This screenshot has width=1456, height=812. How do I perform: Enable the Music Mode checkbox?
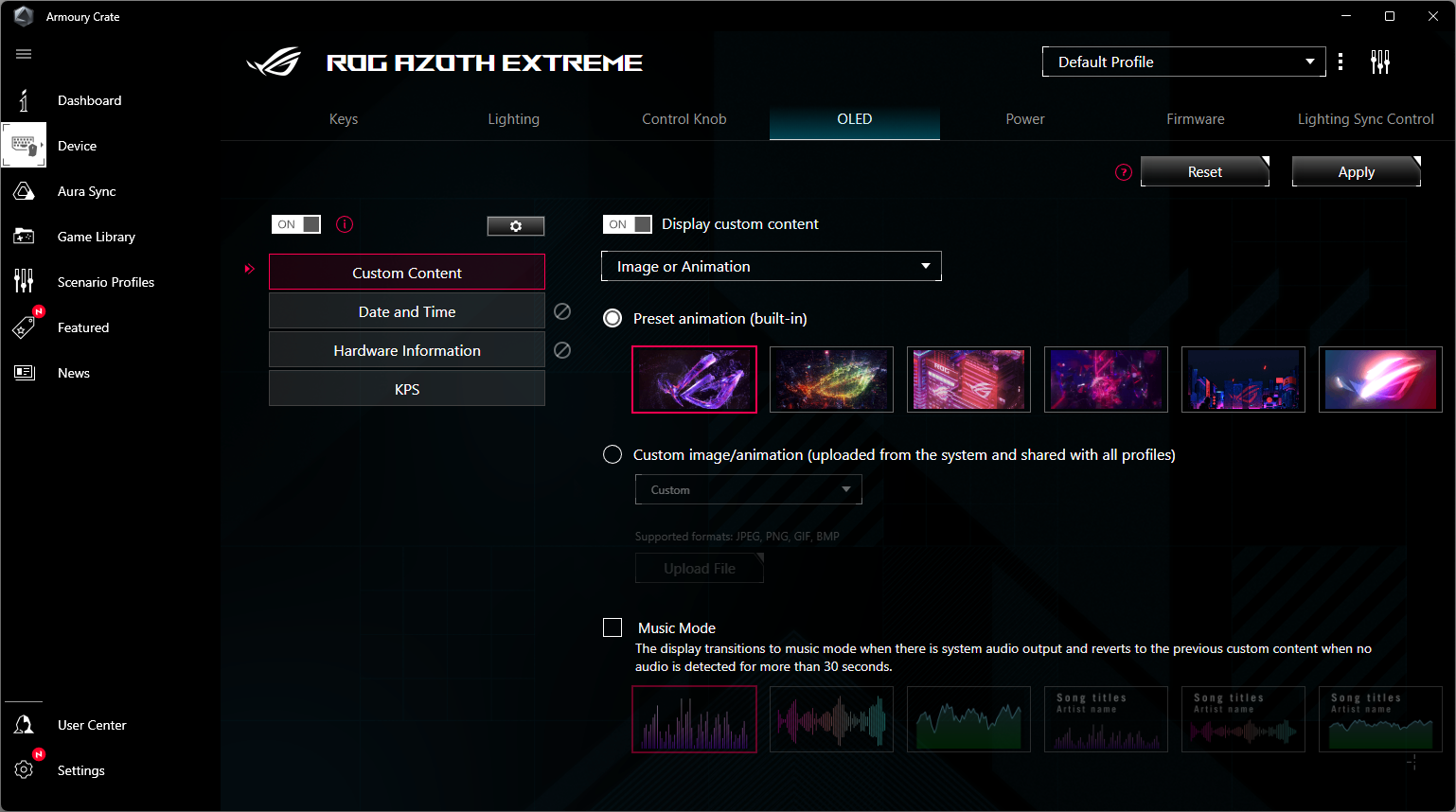(613, 627)
